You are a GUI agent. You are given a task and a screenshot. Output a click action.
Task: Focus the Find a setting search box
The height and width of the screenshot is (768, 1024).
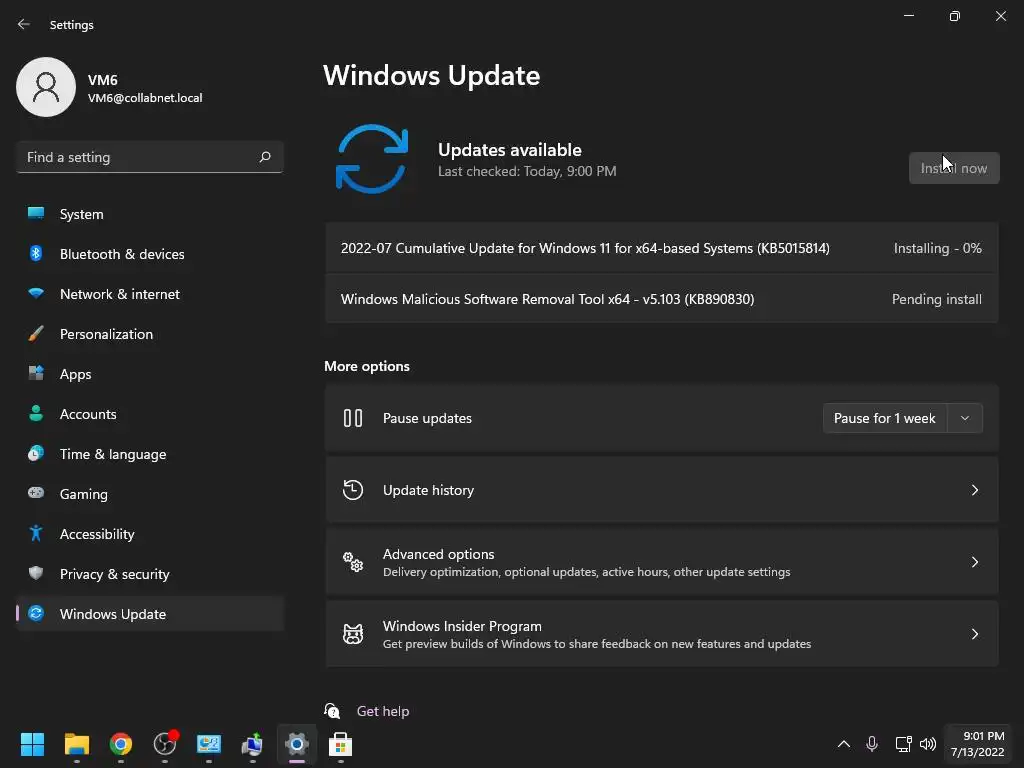(x=150, y=157)
